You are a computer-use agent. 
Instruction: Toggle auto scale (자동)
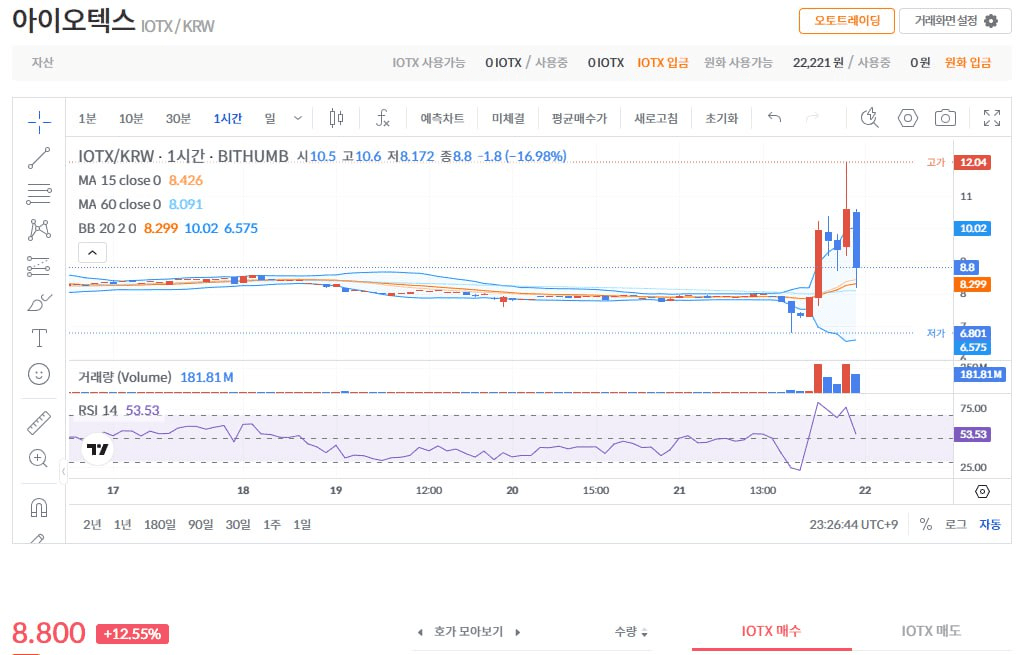[x=989, y=524]
